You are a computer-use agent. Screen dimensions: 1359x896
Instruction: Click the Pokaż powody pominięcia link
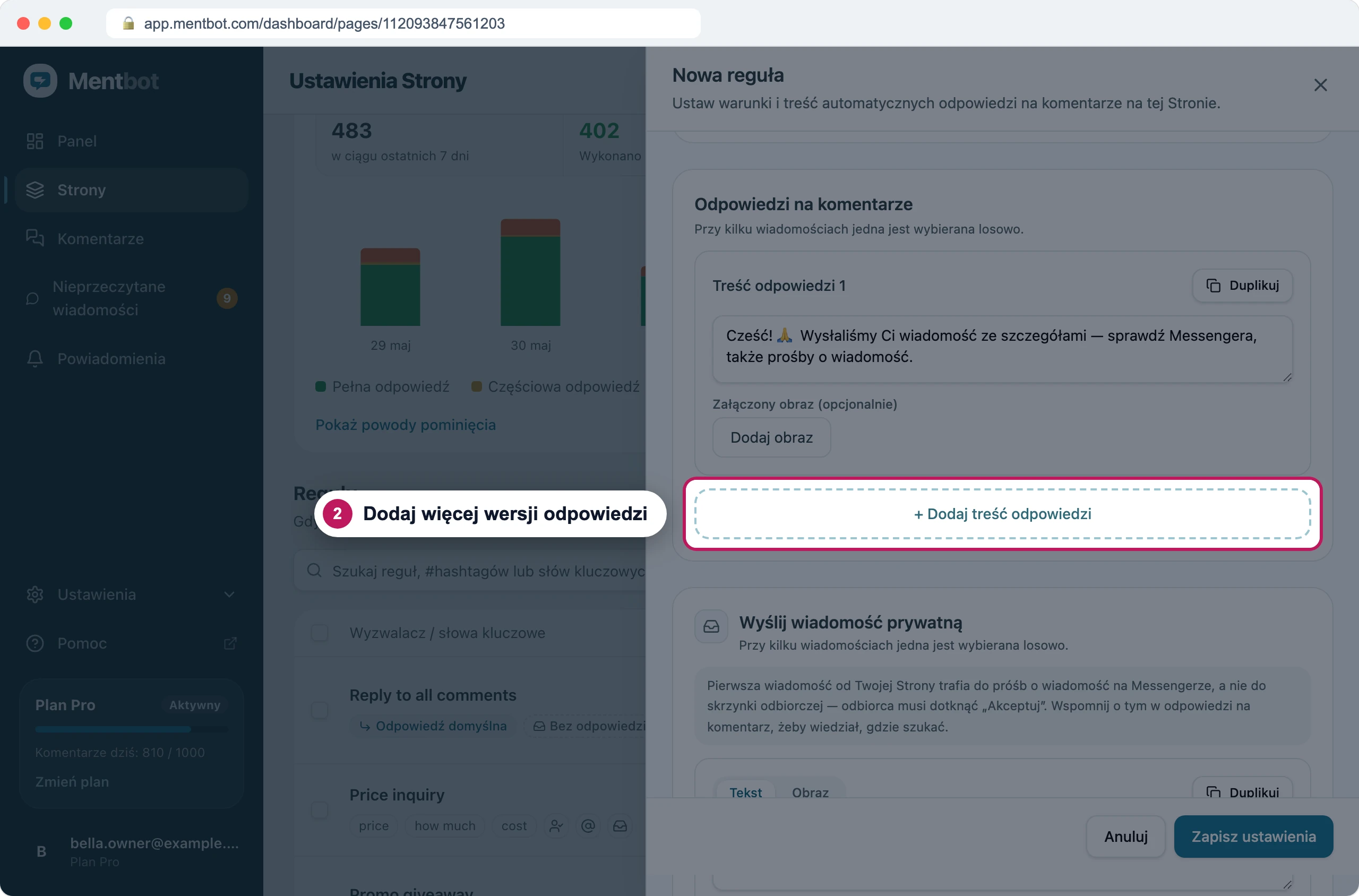coord(405,425)
